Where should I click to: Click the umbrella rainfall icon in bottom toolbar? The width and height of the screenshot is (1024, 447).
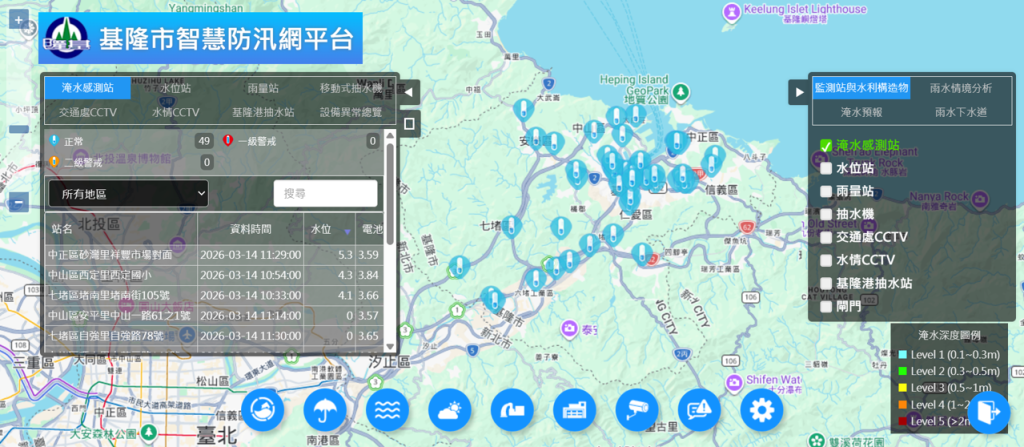[325, 410]
